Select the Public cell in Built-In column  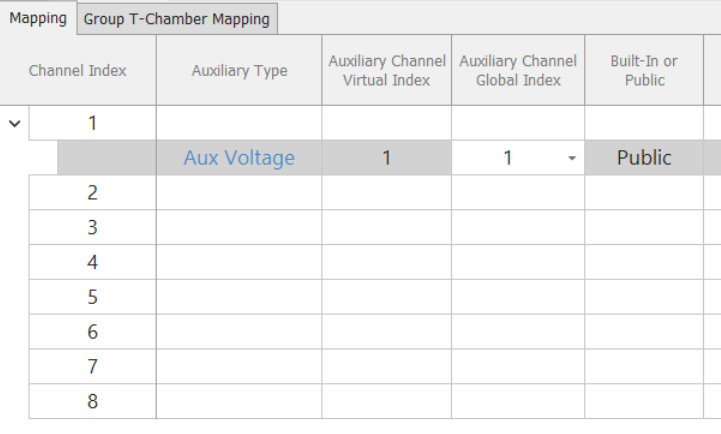pos(644,158)
